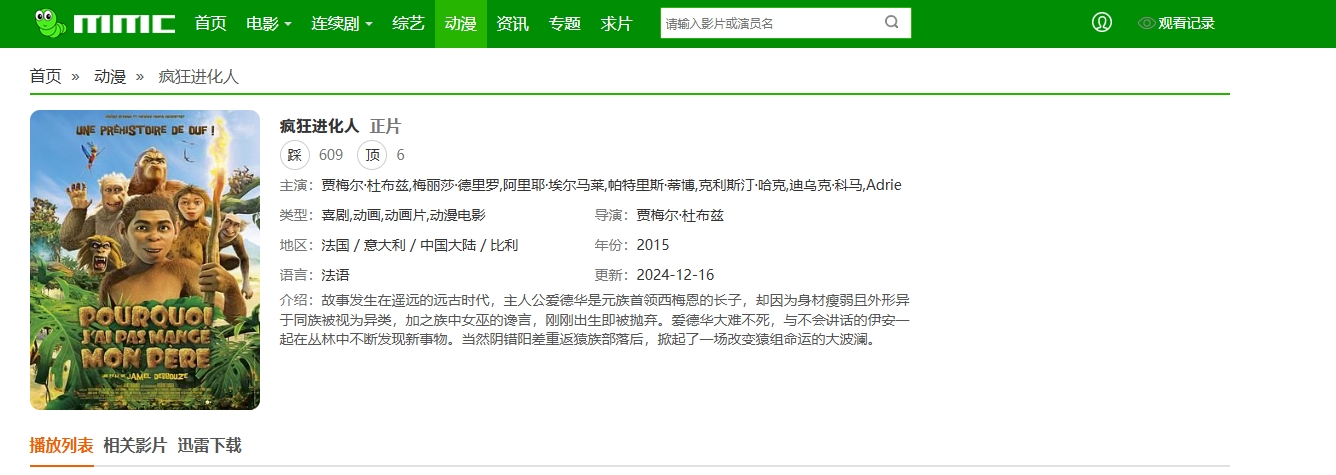1336x475 pixels.
Task: Expand the 连续剧 dropdown menu
Action: (x=342, y=23)
